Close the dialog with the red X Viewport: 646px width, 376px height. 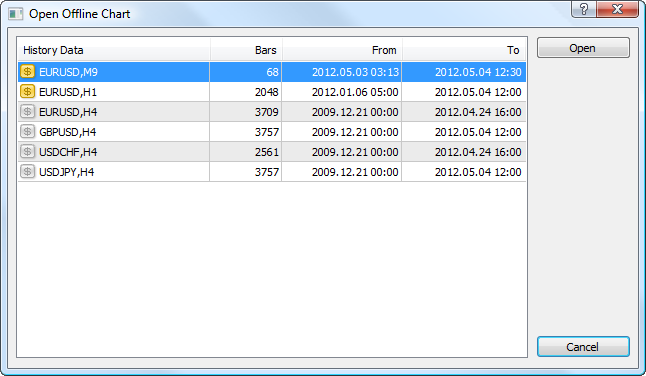[617, 9]
